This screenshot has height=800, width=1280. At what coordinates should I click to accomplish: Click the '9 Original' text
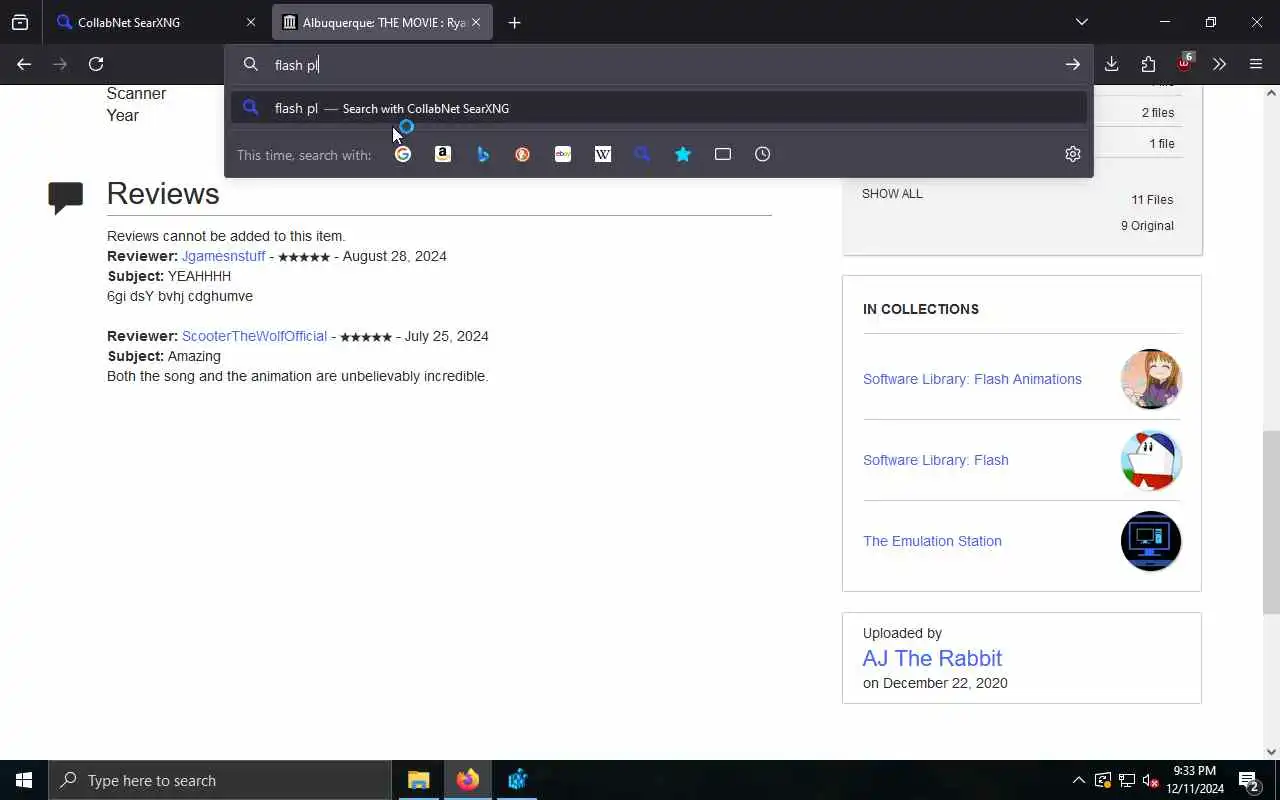pyautogui.click(x=1147, y=226)
